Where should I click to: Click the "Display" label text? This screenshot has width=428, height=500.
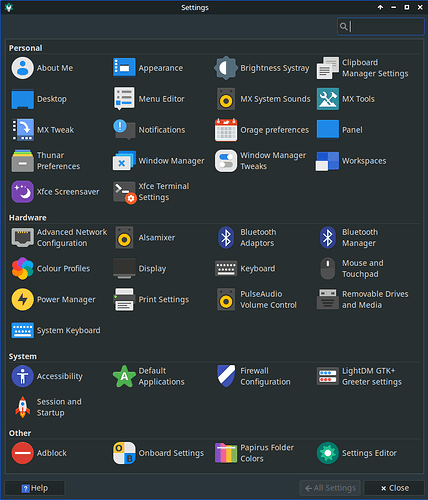(152, 269)
